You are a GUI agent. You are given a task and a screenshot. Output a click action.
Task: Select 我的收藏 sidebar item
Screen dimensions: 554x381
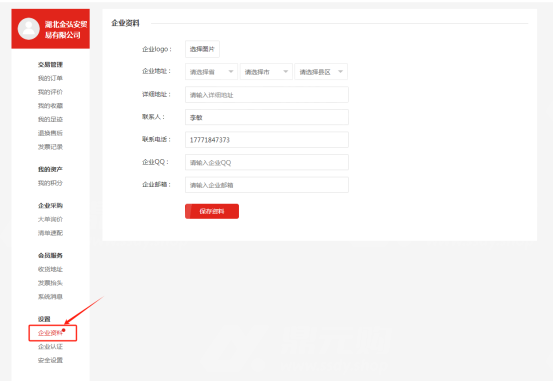50,106
